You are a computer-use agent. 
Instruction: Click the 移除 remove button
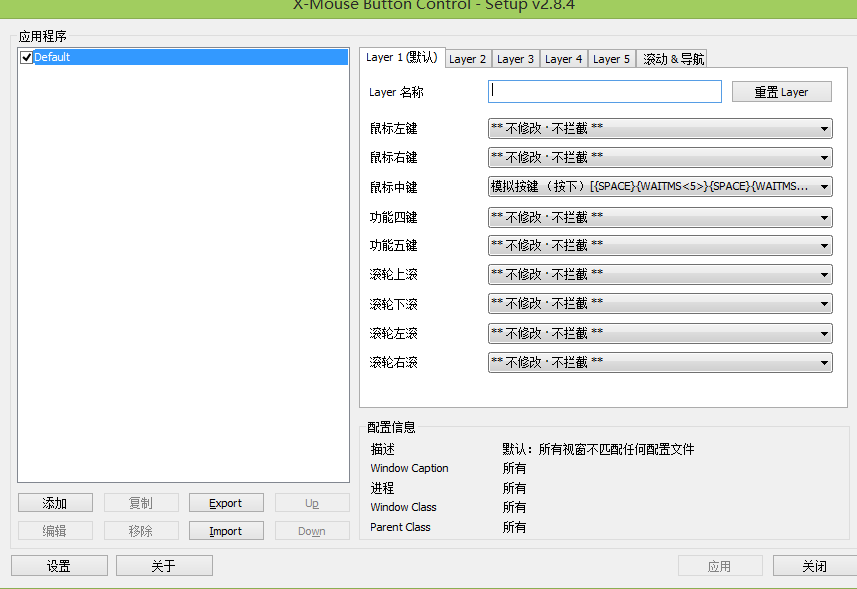click(141, 531)
